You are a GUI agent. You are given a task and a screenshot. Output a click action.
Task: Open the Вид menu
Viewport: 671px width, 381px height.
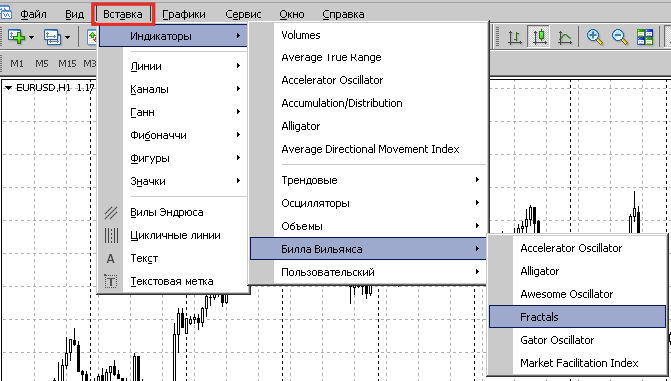[x=74, y=14]
